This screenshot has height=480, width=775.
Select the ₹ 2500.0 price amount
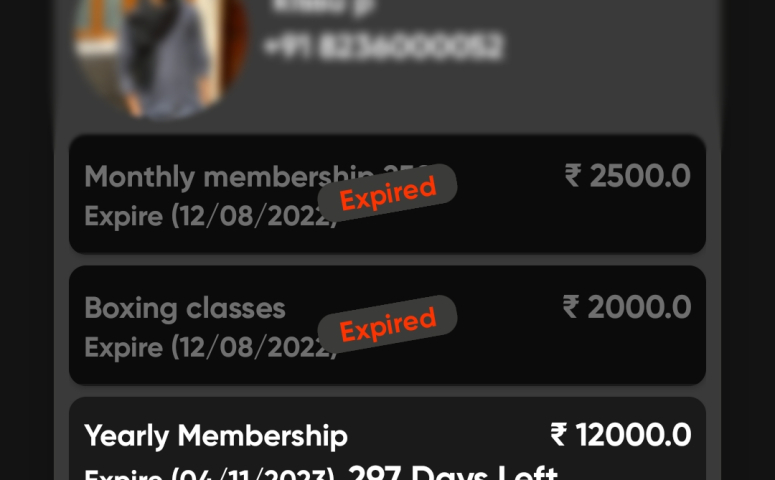[627, 176]
